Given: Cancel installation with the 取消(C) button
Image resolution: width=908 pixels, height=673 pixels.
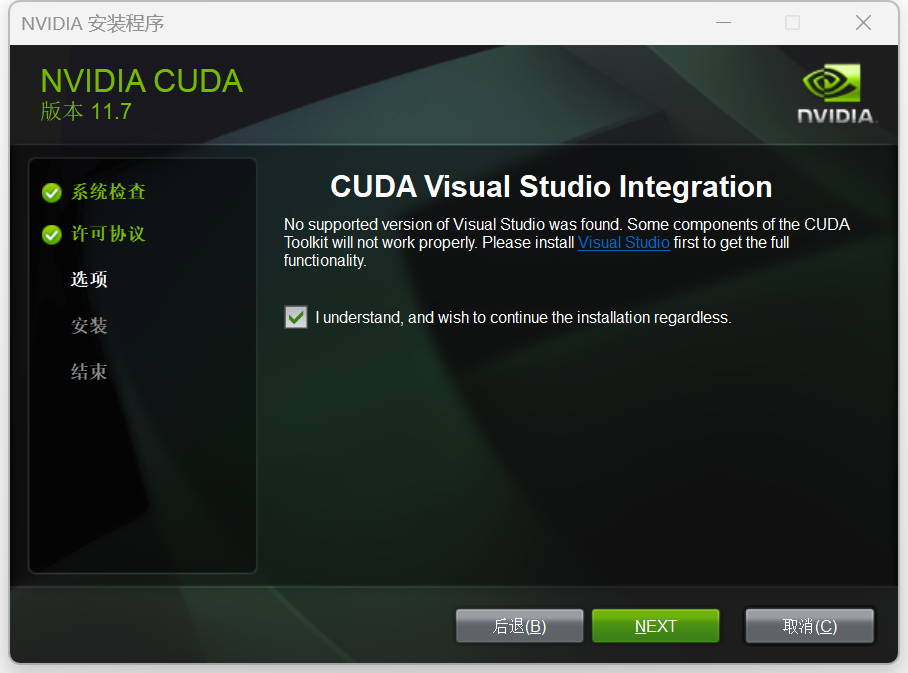Looking at the screenshot, I should coord(810,626).
